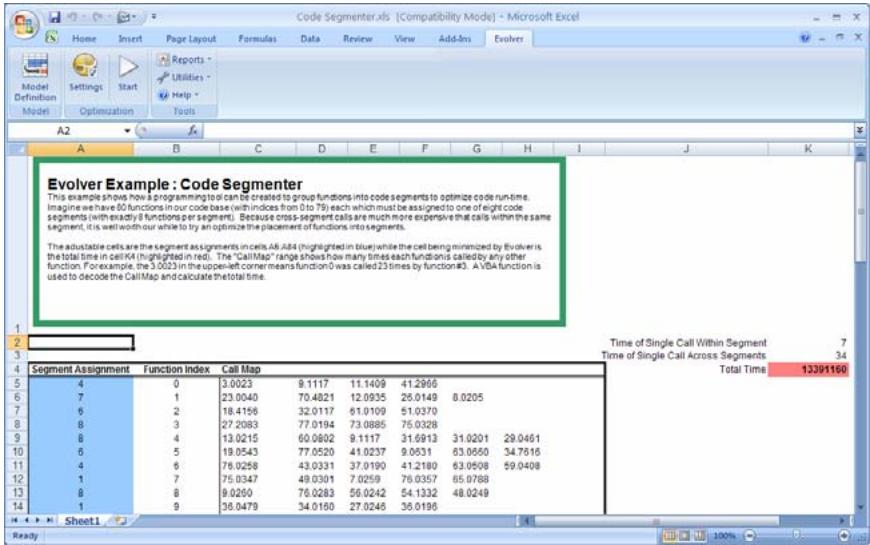870x545 pixels.
Task: Select column K header
Action: coord(808,149)
